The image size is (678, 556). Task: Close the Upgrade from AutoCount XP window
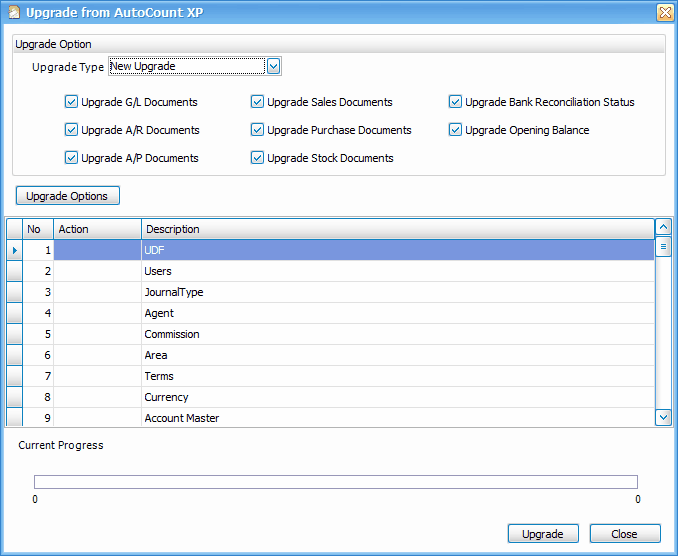664,12
